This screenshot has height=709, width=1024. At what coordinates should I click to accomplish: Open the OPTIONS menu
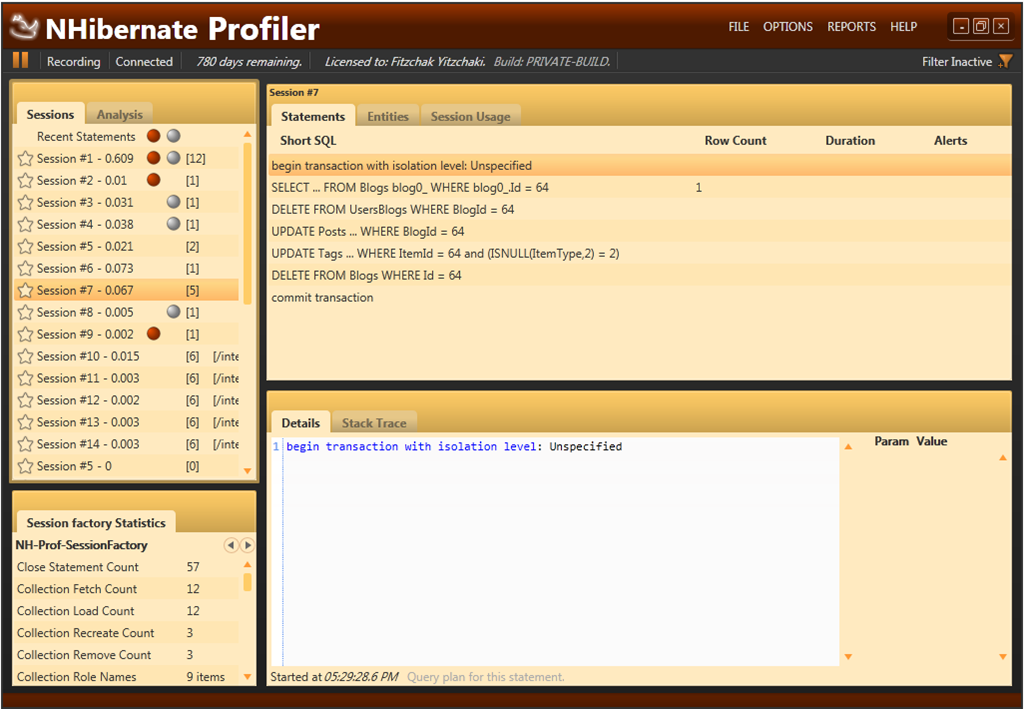coord(788,27)
